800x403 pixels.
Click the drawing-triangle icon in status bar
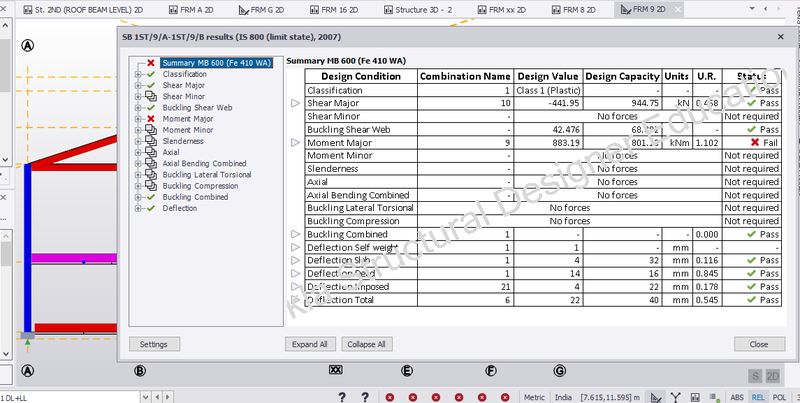657,397
